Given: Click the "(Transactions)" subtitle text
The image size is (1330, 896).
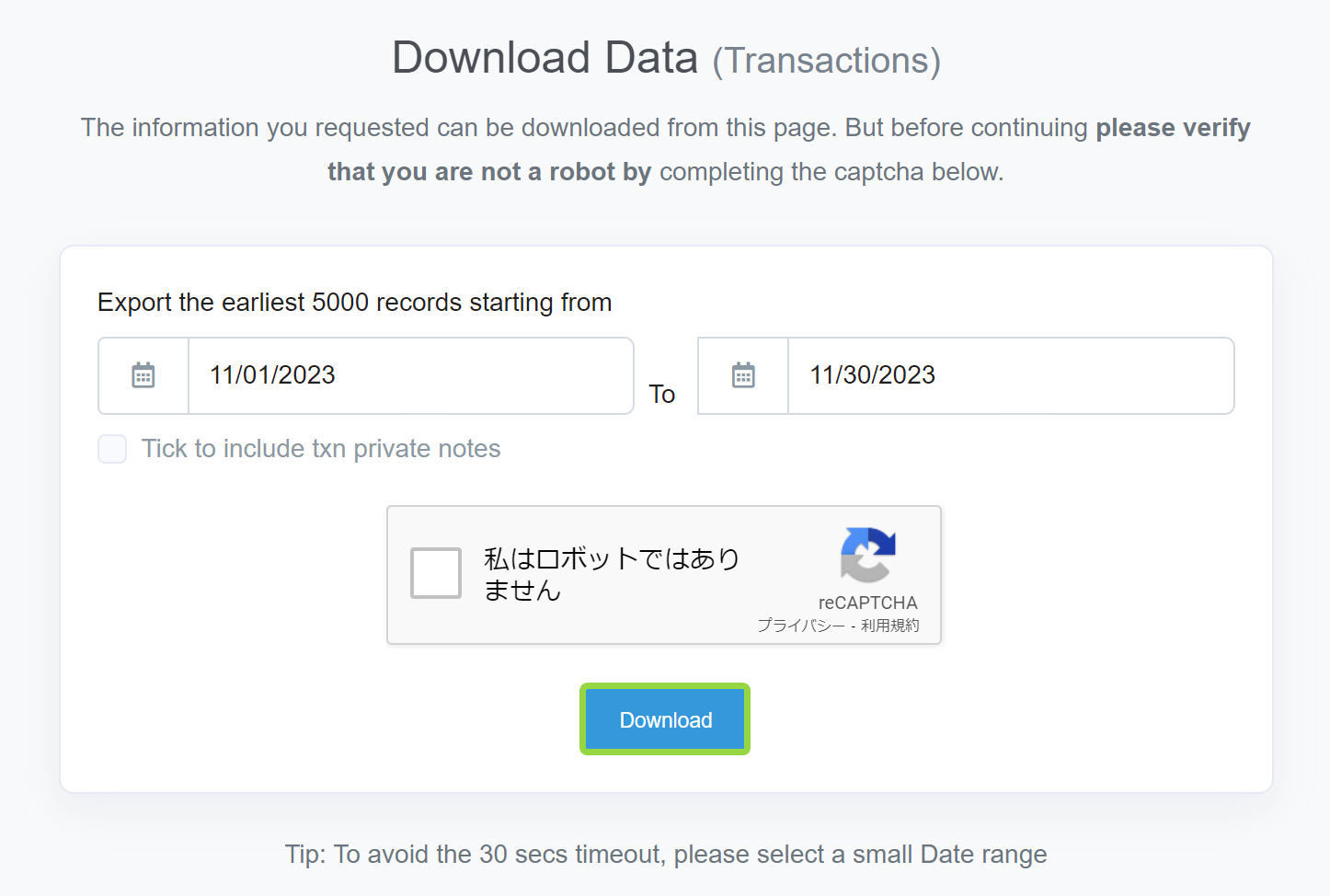Looking at the screenshot, I should 826,61.
